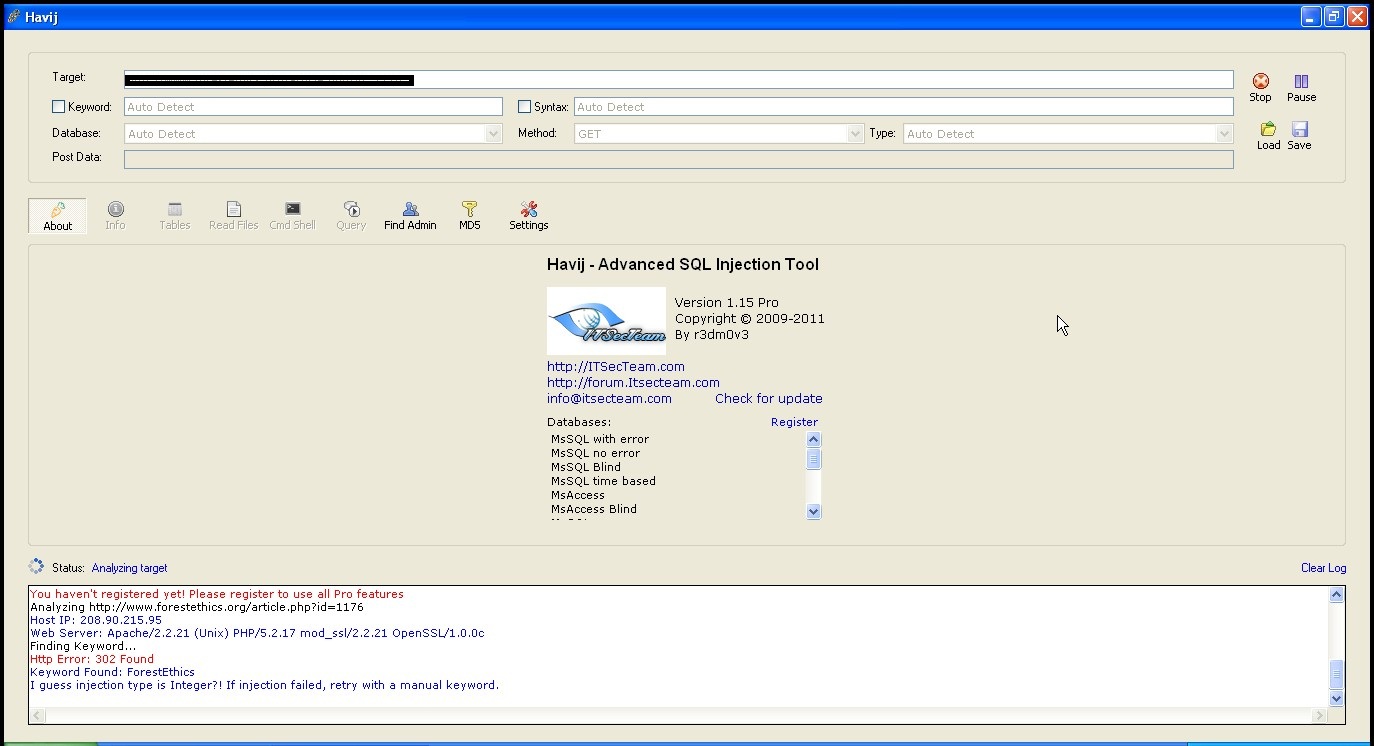The height and width of the screenshot is (746, 1374).
Task: Open the Query tab
Action: (351, 216)
